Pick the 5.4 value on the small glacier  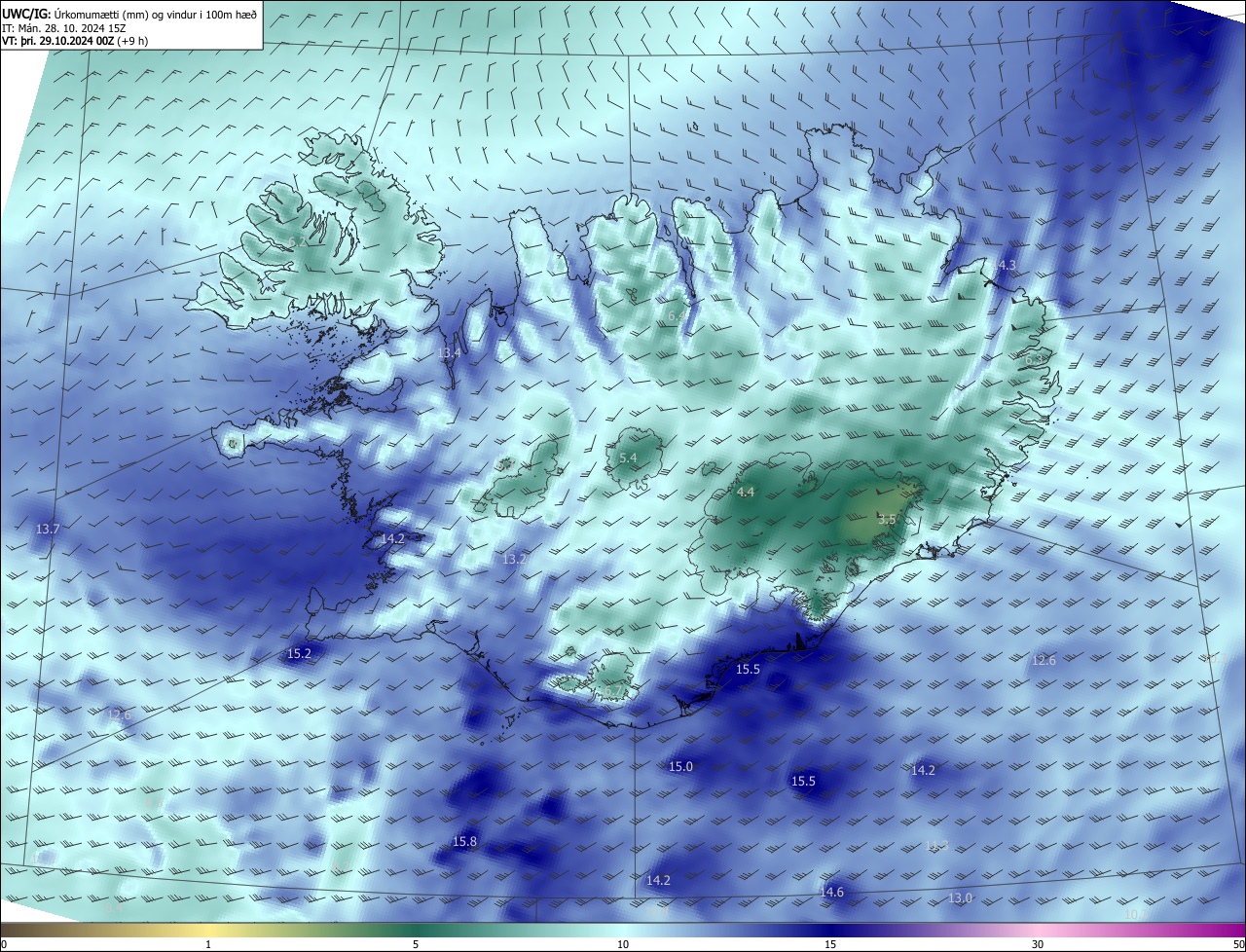tap(628, 458)
